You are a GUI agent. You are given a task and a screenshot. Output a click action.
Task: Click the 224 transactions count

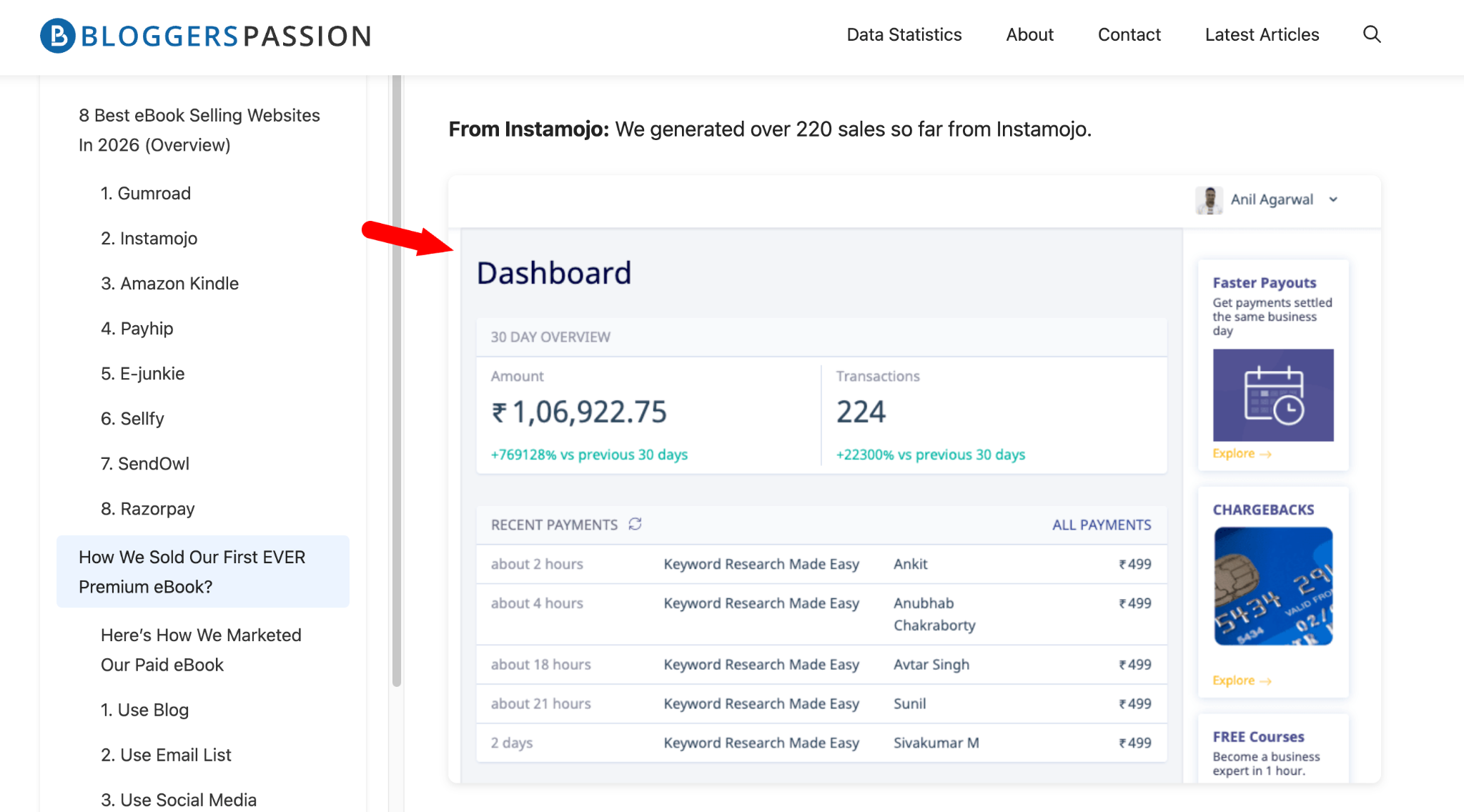(861, 412)
